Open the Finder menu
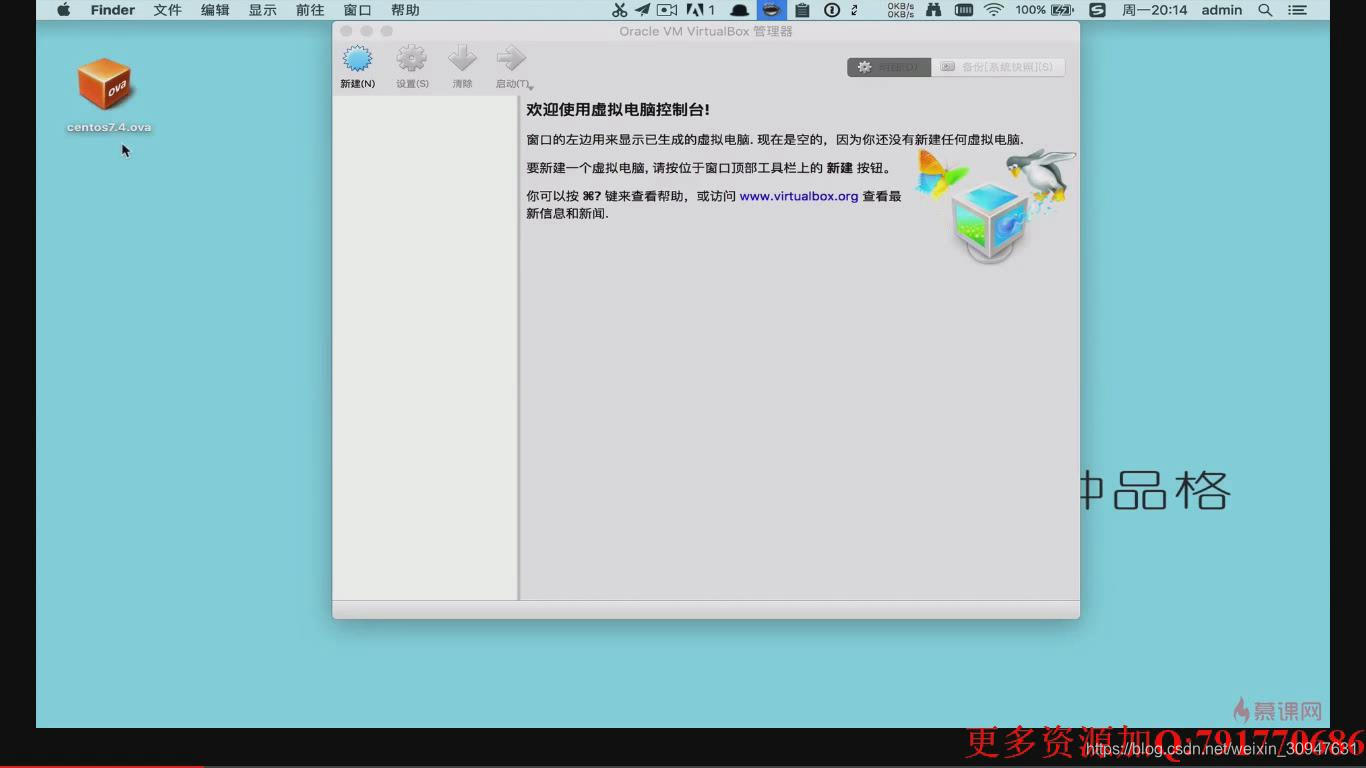Viewport: 1366px width, 768px height. [113, 10]
